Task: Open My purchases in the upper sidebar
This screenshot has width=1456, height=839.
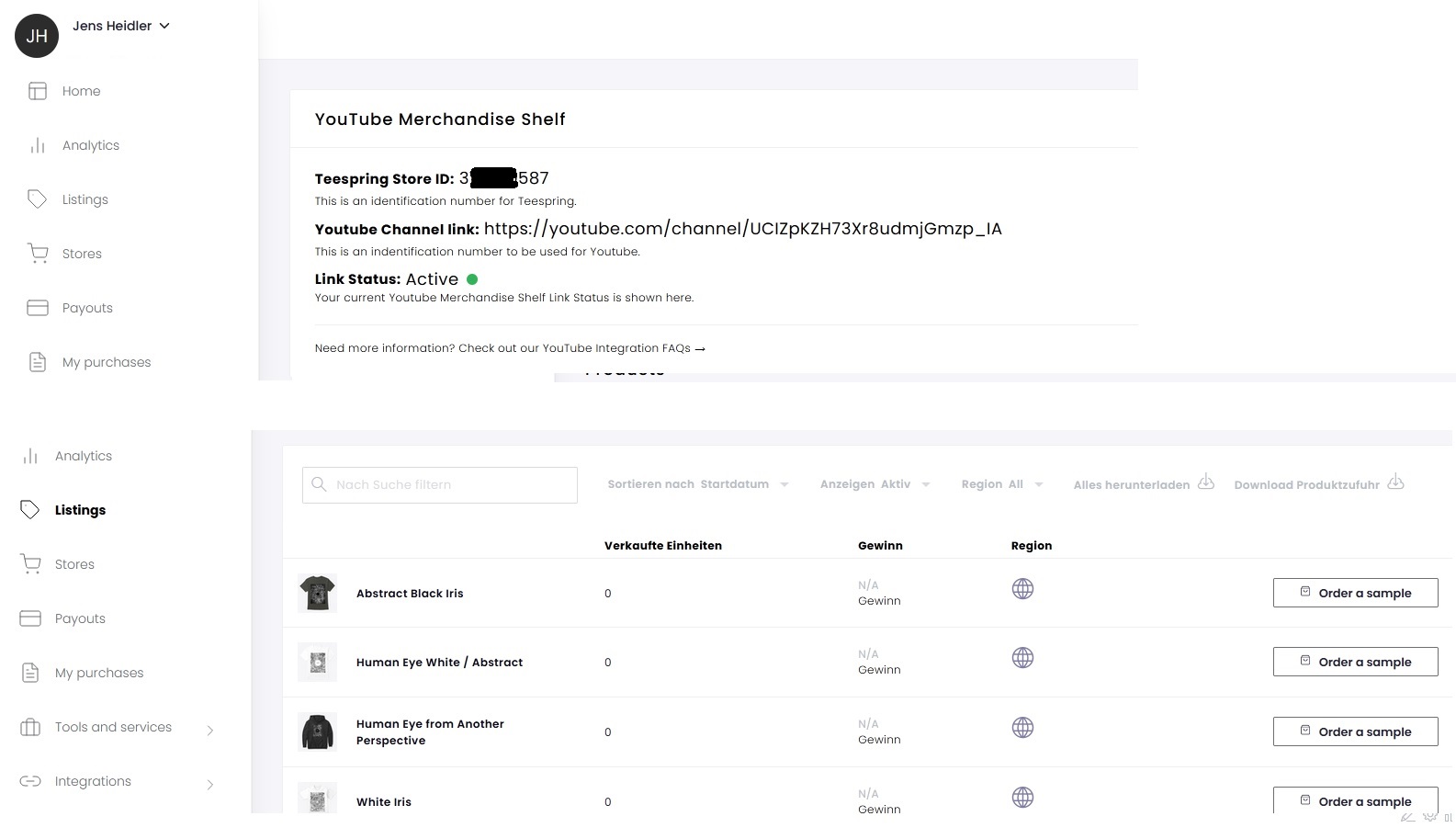Action: 107,362
